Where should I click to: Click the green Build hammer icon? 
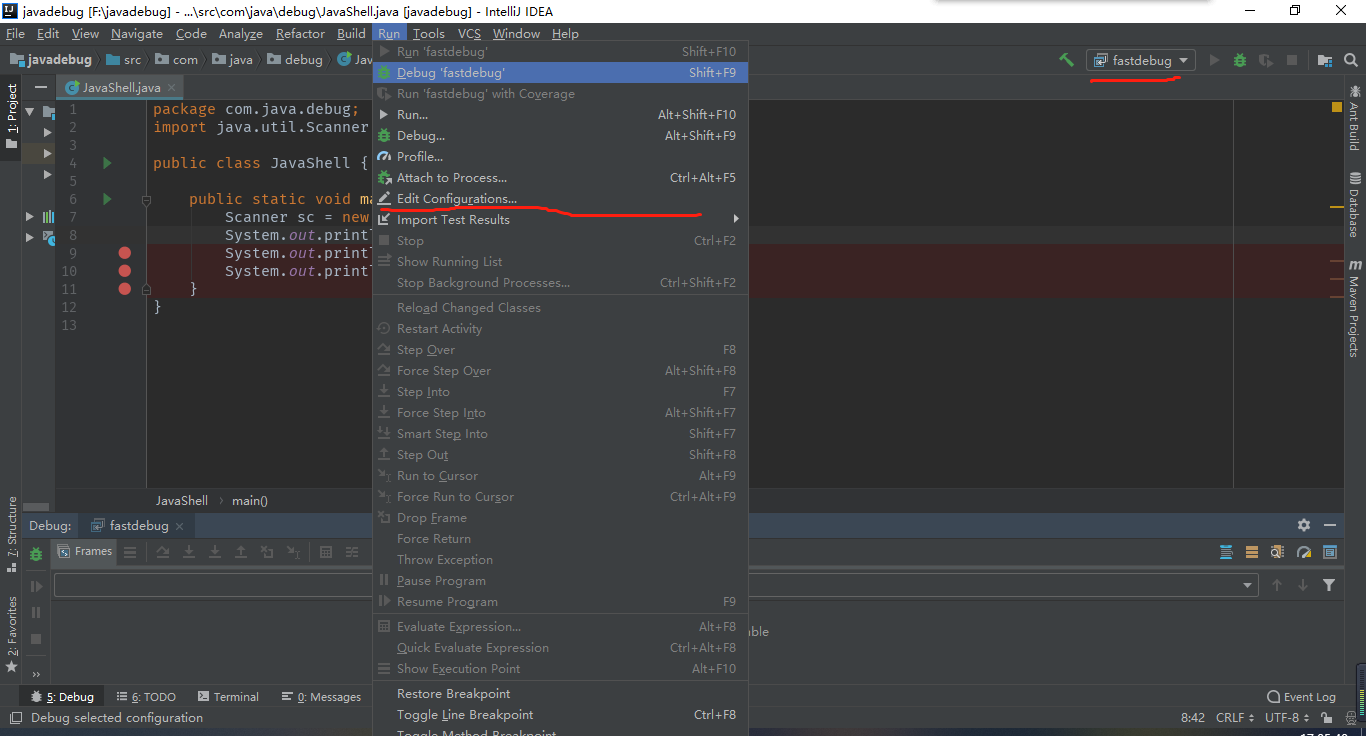(x=1067, y=60)
